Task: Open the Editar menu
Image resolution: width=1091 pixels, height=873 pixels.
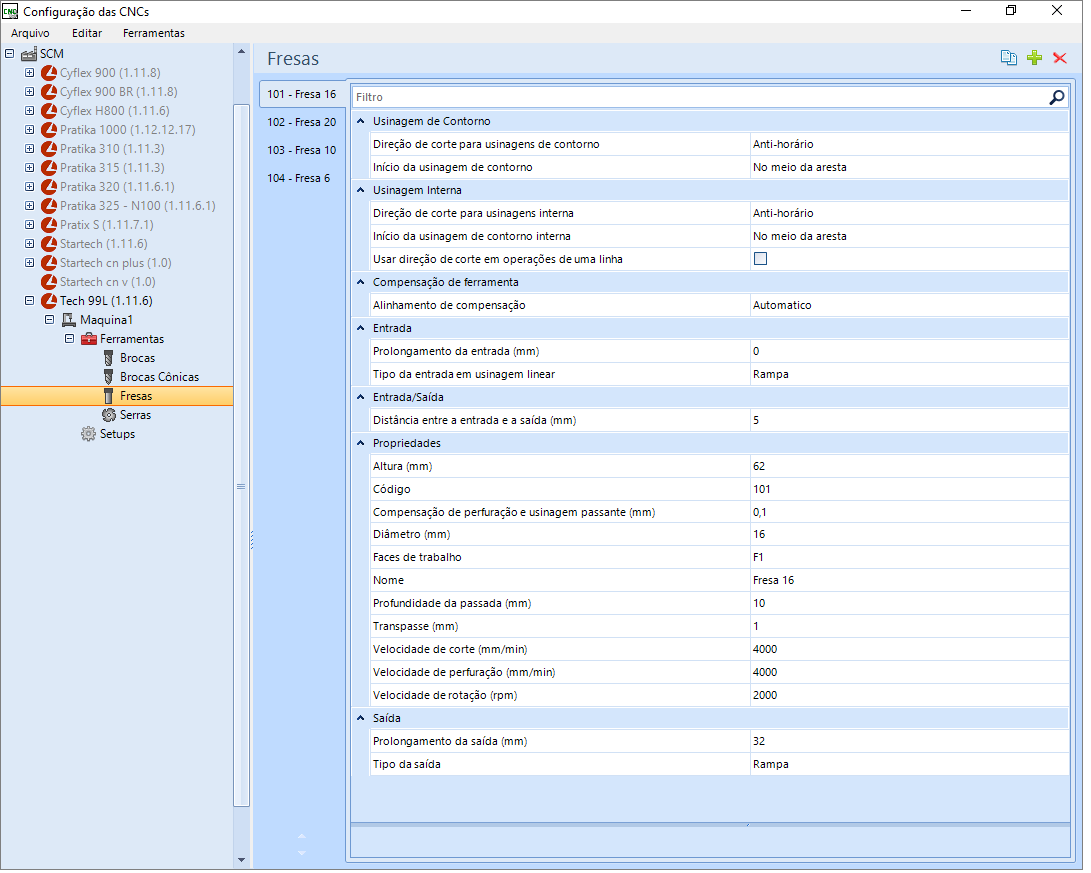Action: [88, 33]
